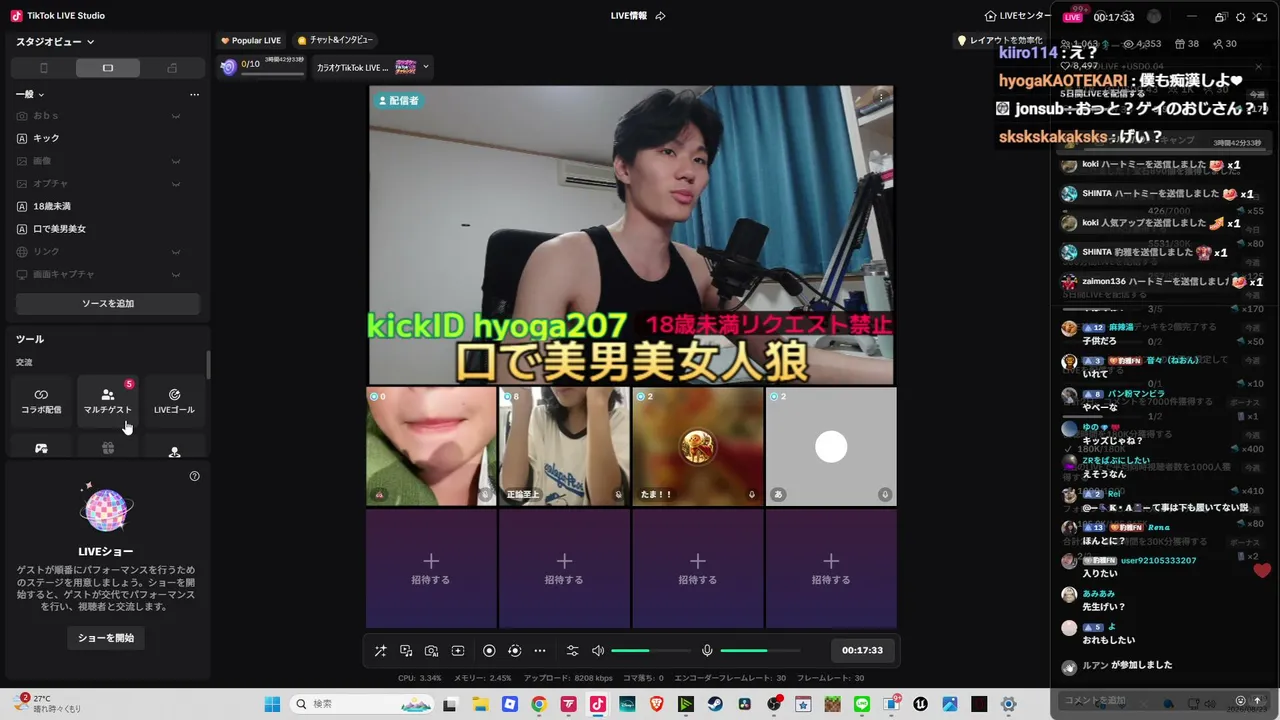
Task: Open Steam from the taskbar
Action: (x=715, y=704)
